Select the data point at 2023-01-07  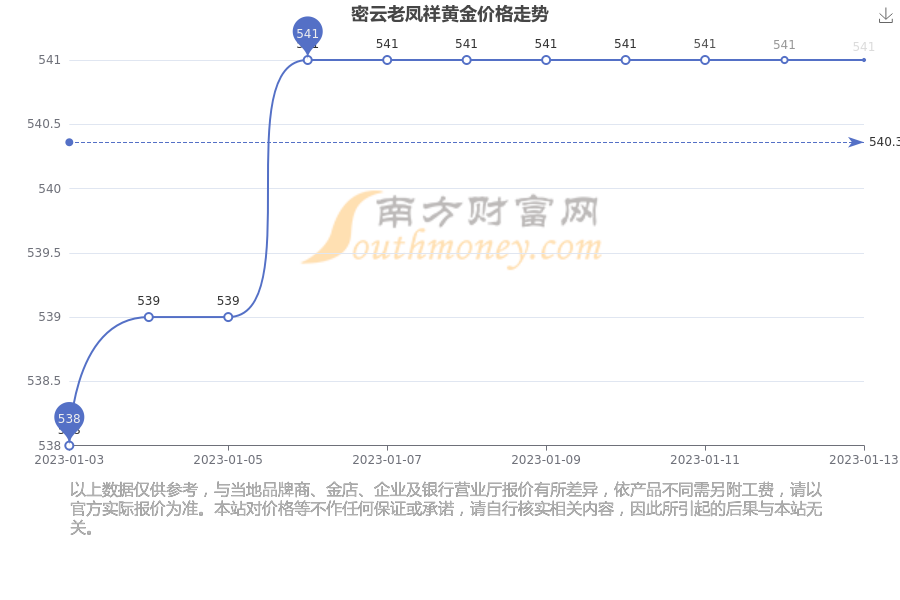[x=387, y=60]
